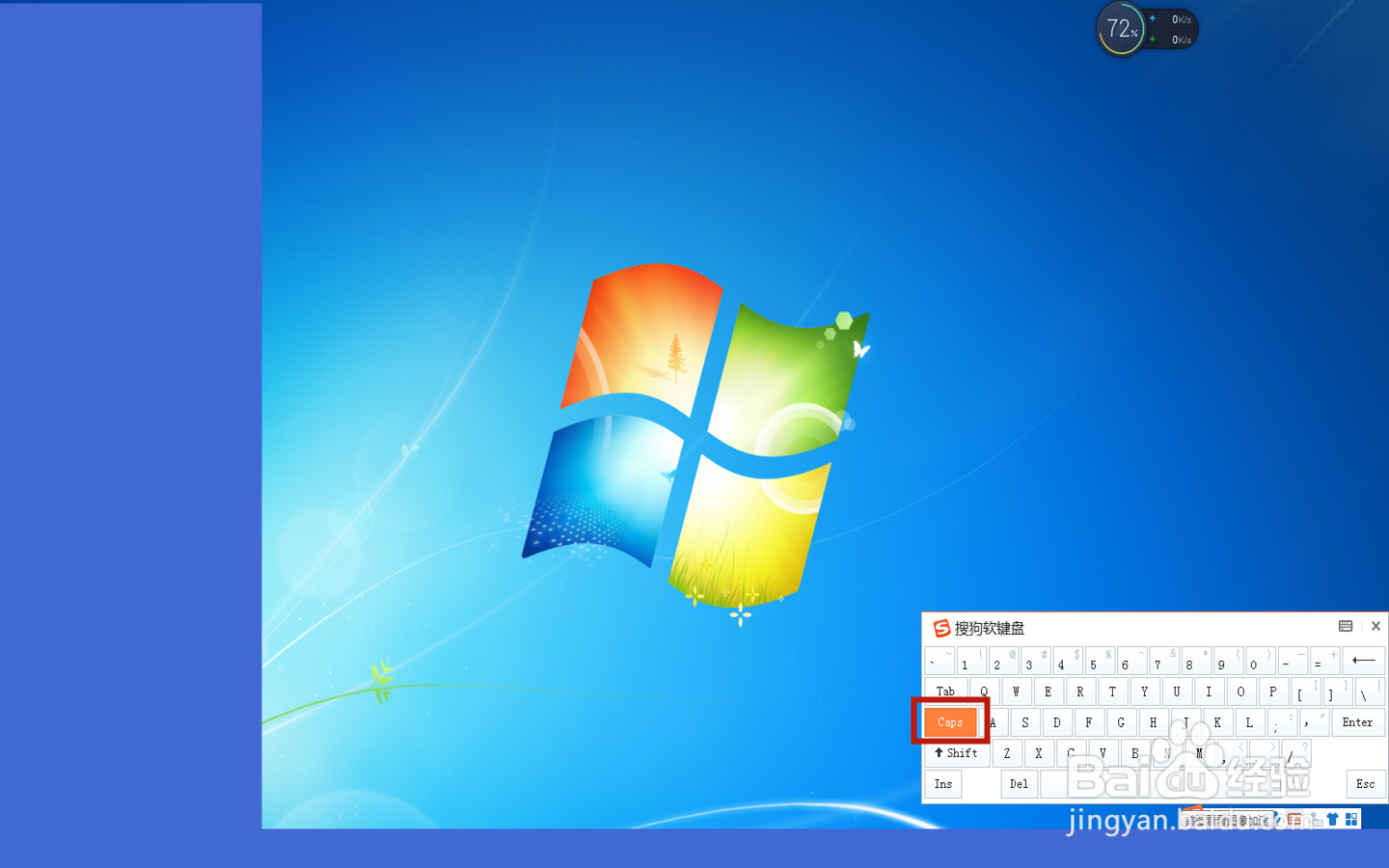Tap the number 3 key
Viewport: 1389px width, 868px height.
pos(1036,661)
